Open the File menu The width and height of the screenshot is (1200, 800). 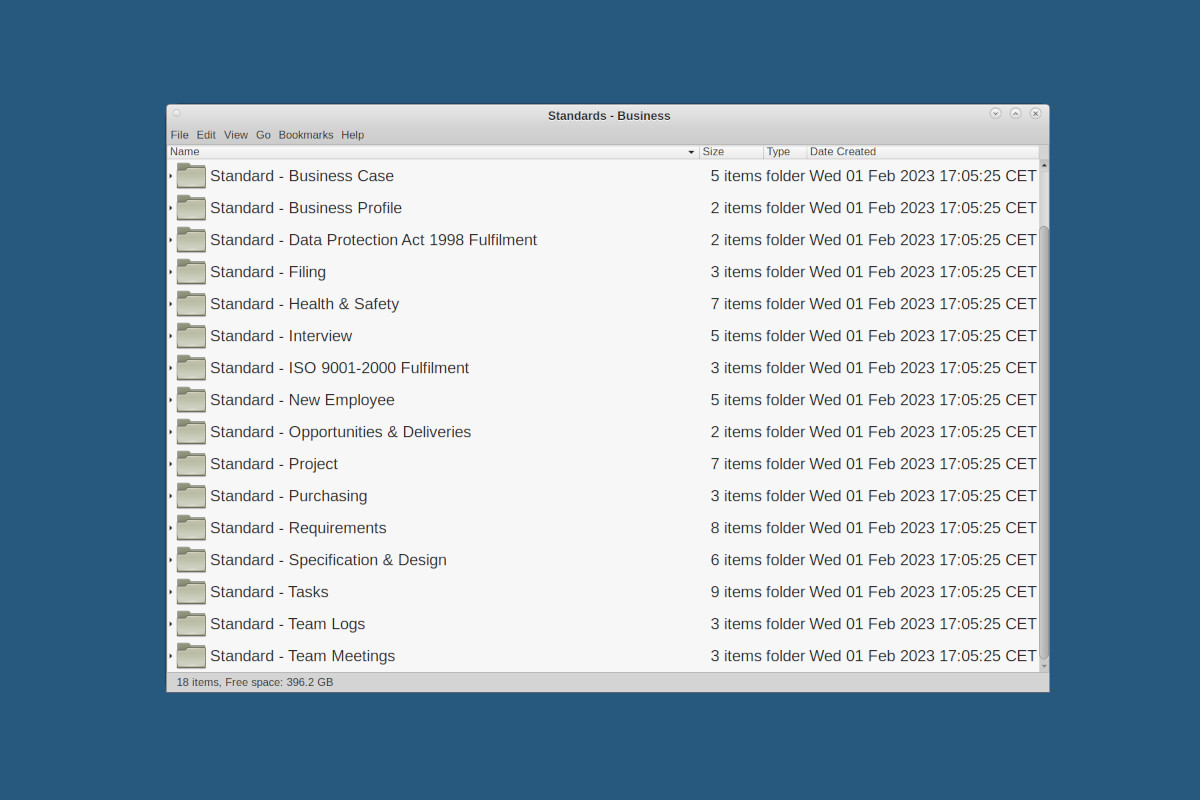(179, 135)
